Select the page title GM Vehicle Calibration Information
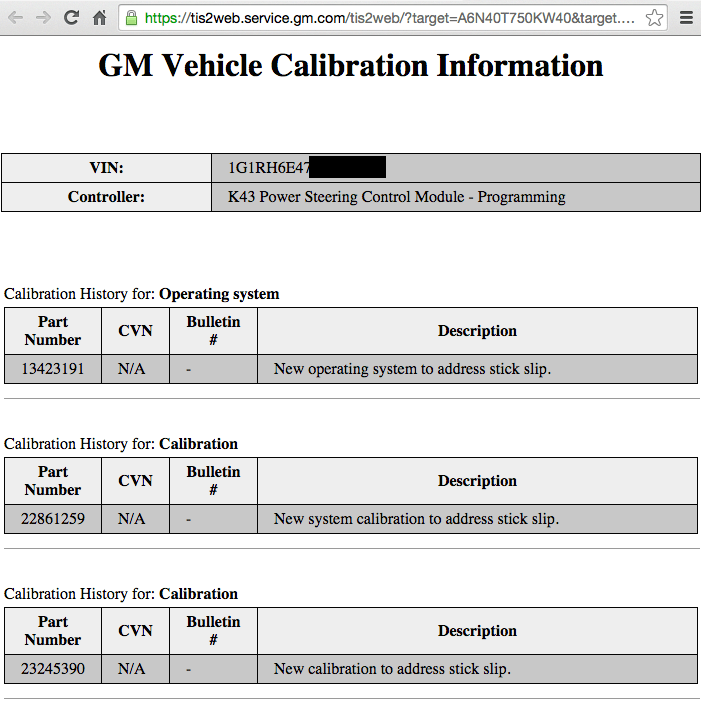This screenshot has height=704, width=701. 350,66
